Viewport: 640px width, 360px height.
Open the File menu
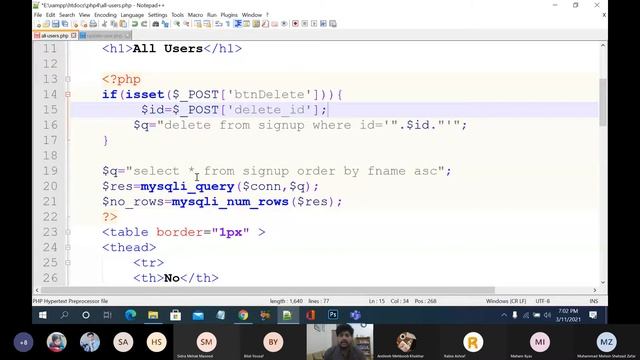(x=38, y=15)
